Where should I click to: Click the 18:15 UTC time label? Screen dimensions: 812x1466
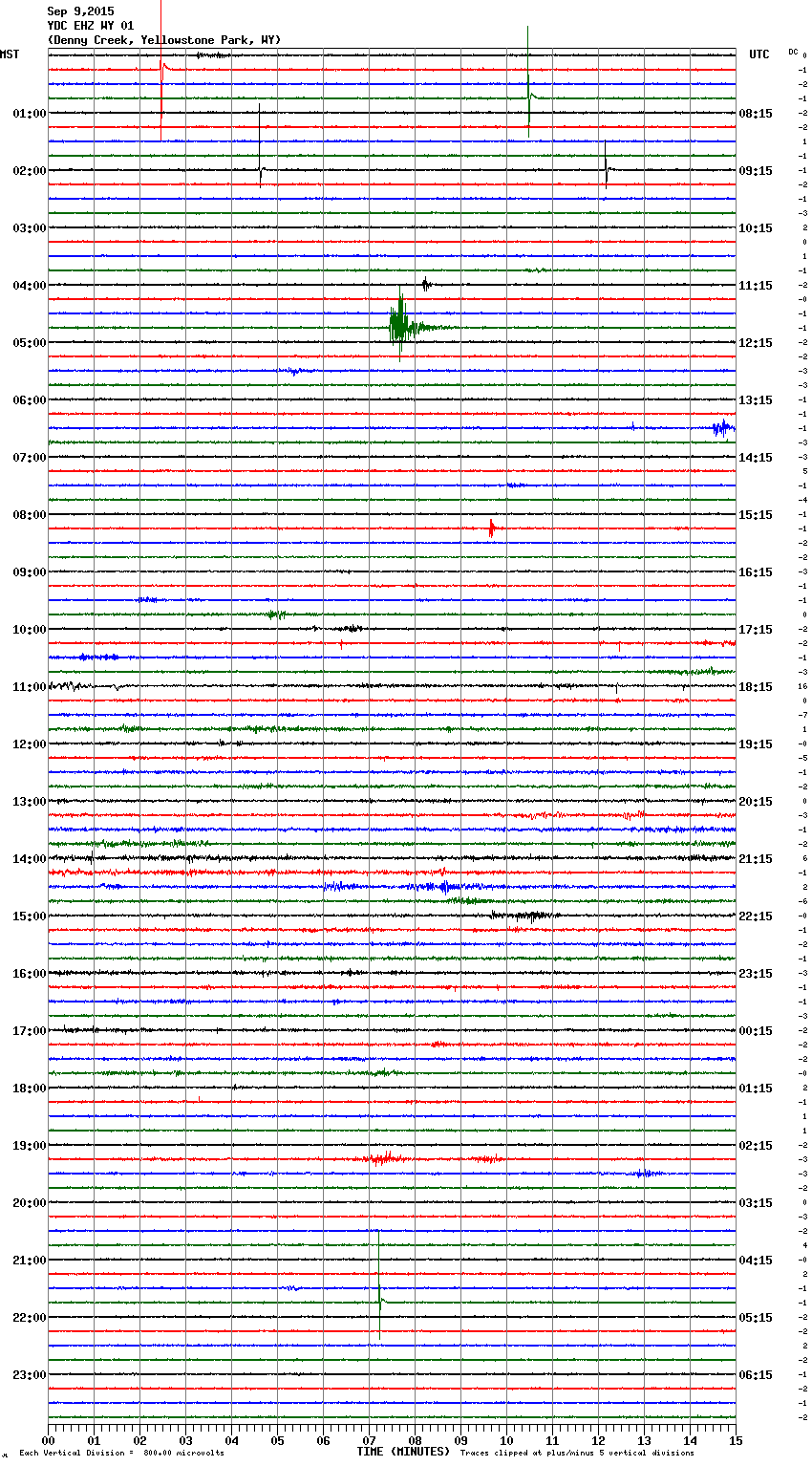756,687
